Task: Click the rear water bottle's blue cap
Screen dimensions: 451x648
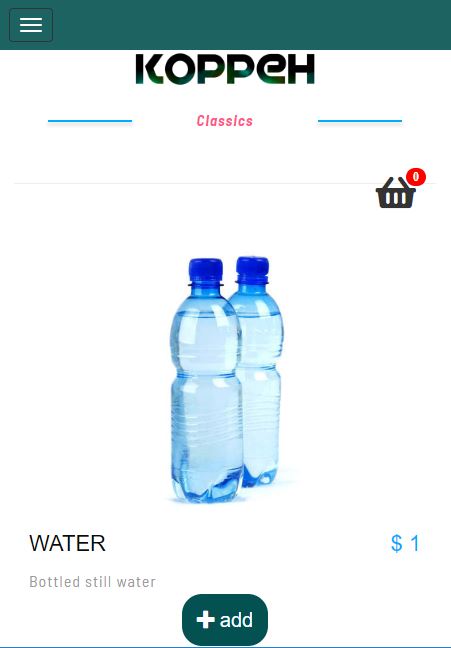Action: (253, 268)
